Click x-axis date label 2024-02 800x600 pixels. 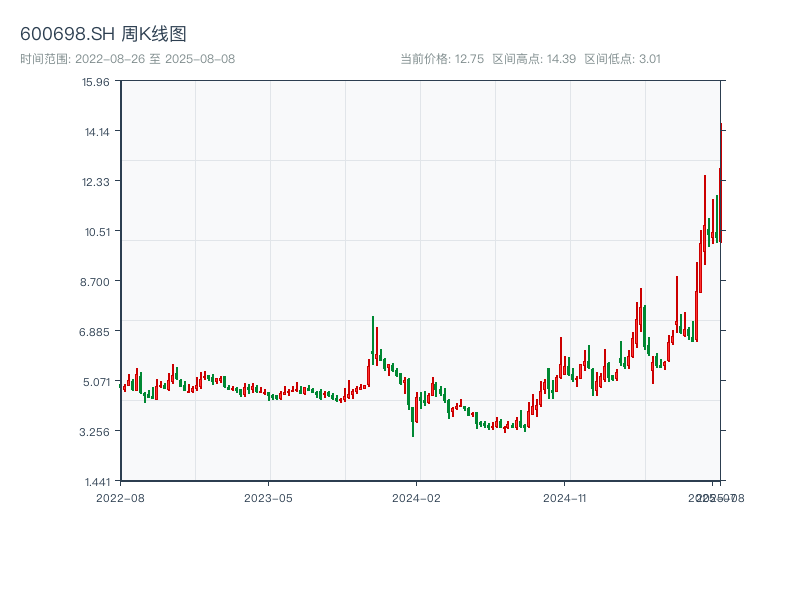(416, 498)
